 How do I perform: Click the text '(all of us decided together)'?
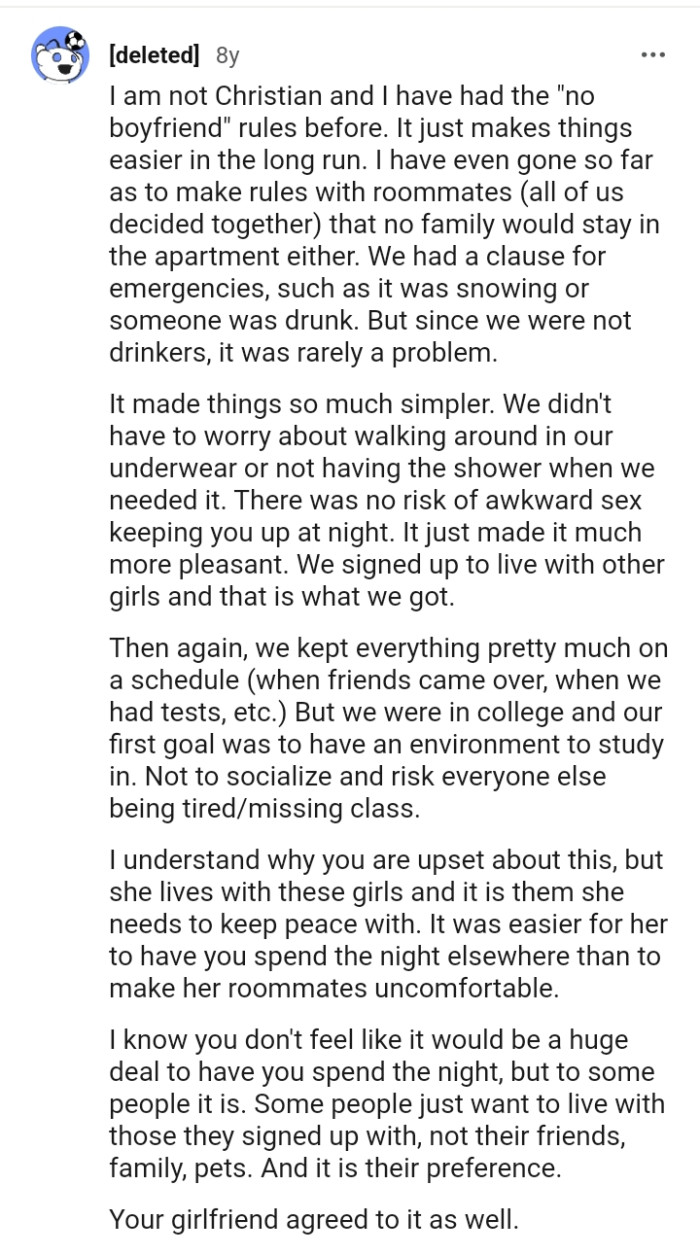click(x=380, y=208)
